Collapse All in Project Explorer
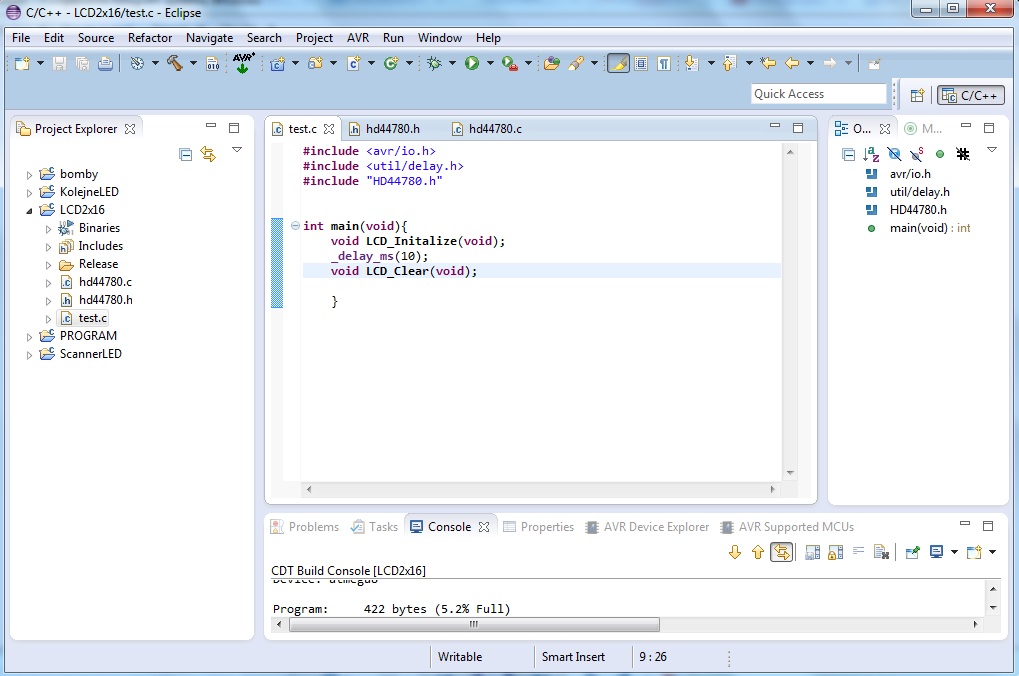This screenshot has height=676, width=1019. 185,154
